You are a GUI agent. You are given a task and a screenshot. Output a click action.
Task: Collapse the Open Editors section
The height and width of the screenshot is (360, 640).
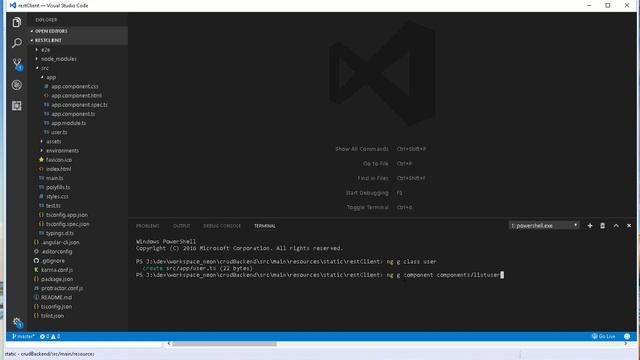[x=78, y=31]
